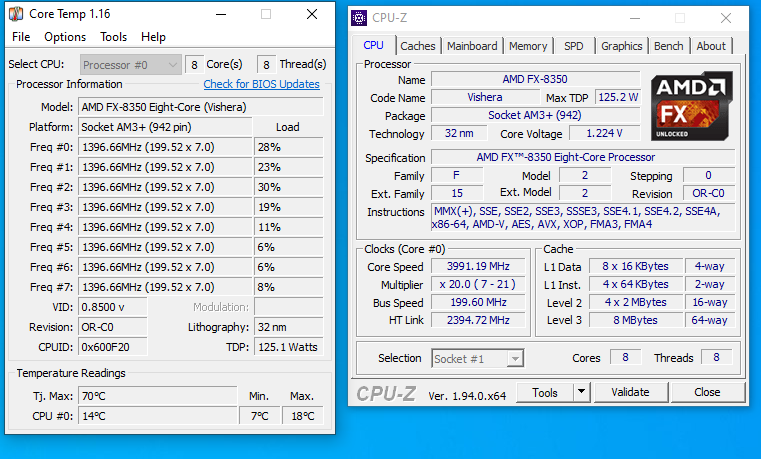The image size is (761, 459).
Task: Click the Name field AMD FX-8350 in CPU-Z
Action: coord(535,79)
